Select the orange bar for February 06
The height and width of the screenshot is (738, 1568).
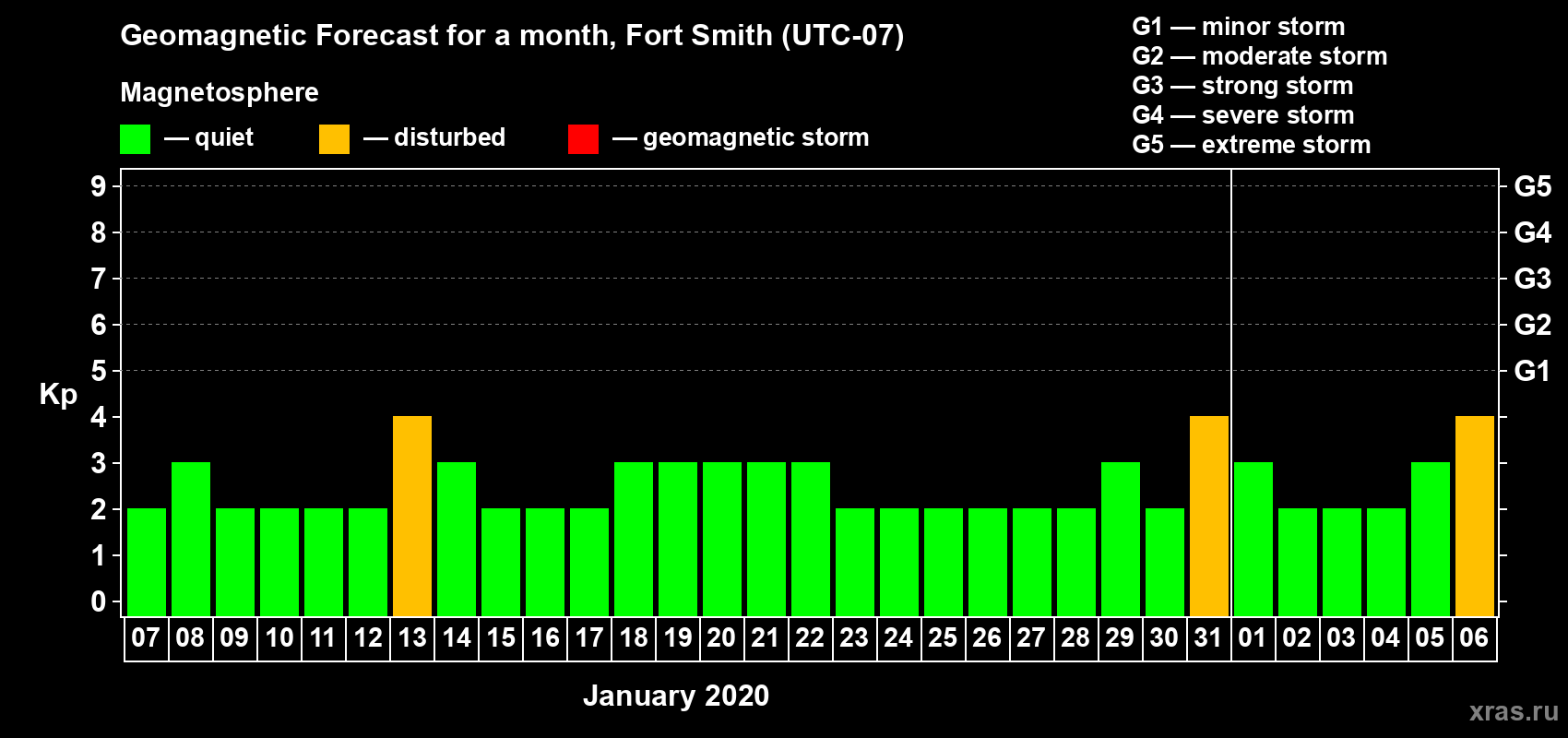pyautogui.click(x=1475, y=516)
